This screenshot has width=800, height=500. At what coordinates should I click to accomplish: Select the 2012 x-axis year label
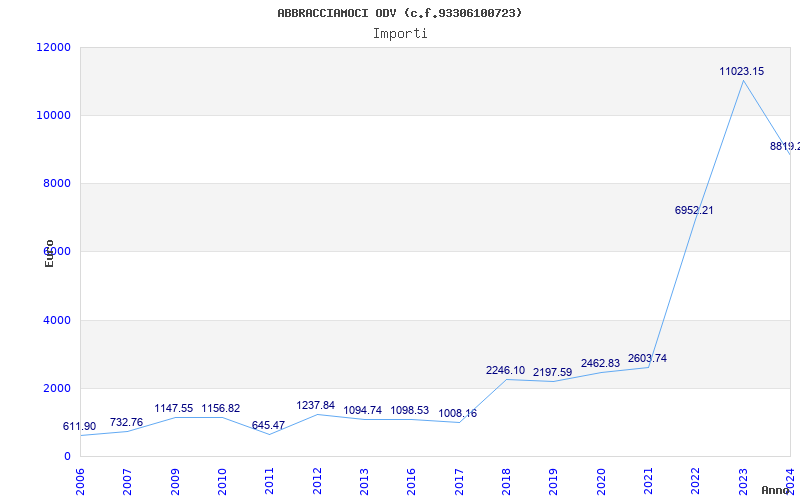pyautogui.click(x=317, y=481)
